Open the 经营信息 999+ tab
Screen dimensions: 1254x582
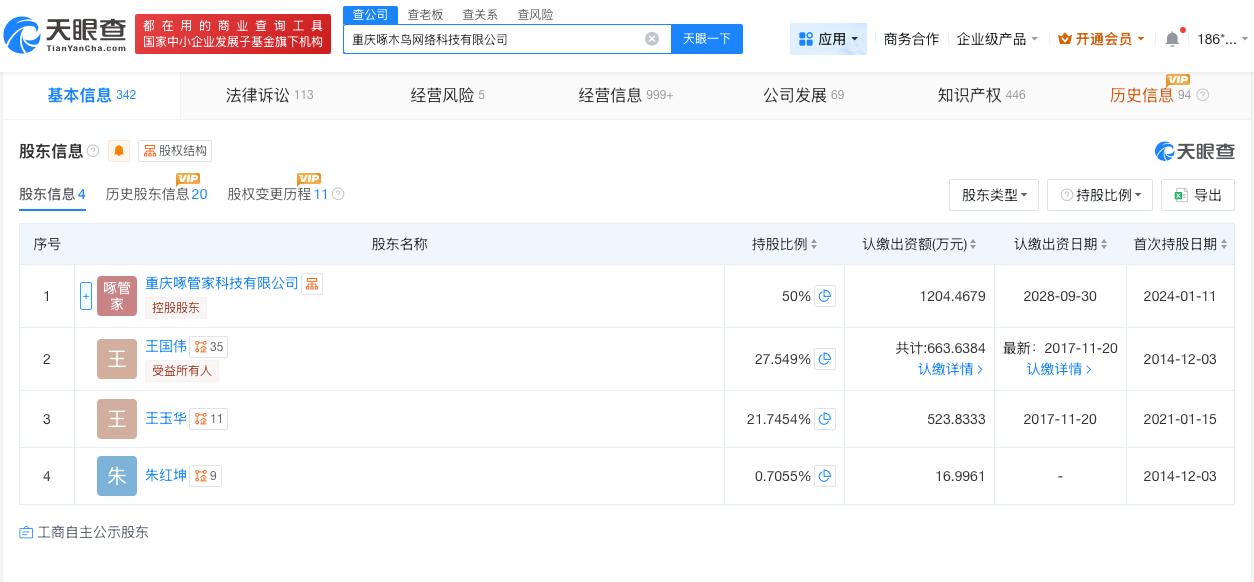point(626,95)
